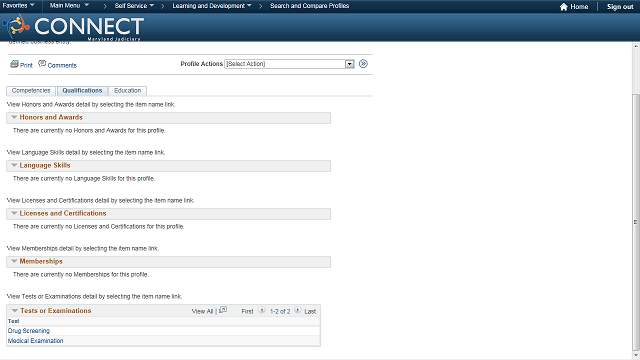The width and height of the screenshot is (640, 360).
Task: Open the Main Menu navigation
Action: (69, 6)
